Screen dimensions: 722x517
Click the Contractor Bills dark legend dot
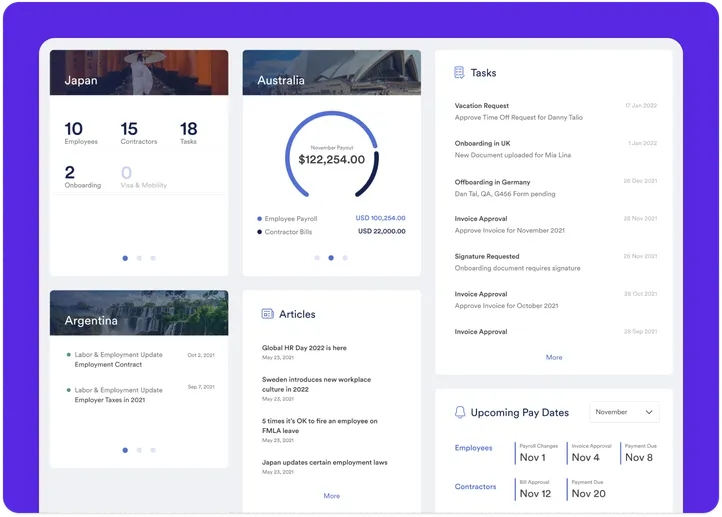pos(260,232)
